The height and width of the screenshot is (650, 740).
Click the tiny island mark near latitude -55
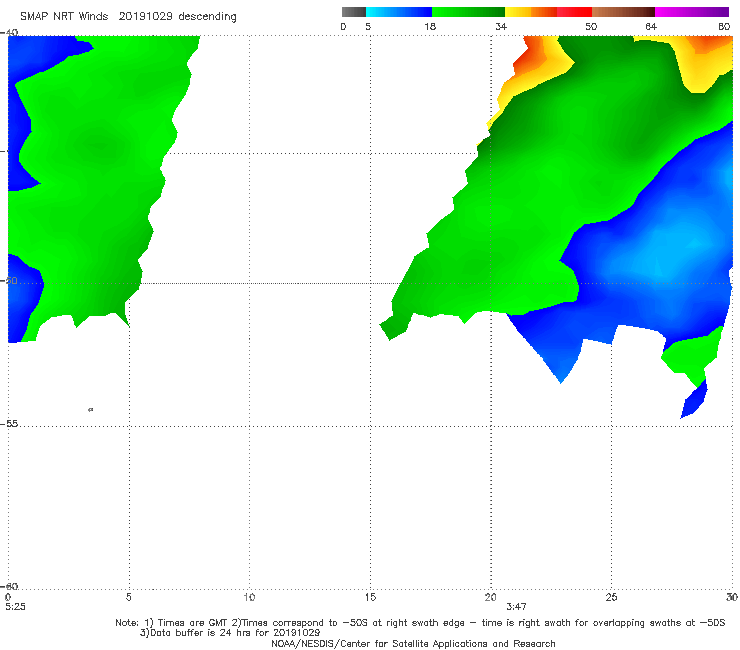pos(91,410)
